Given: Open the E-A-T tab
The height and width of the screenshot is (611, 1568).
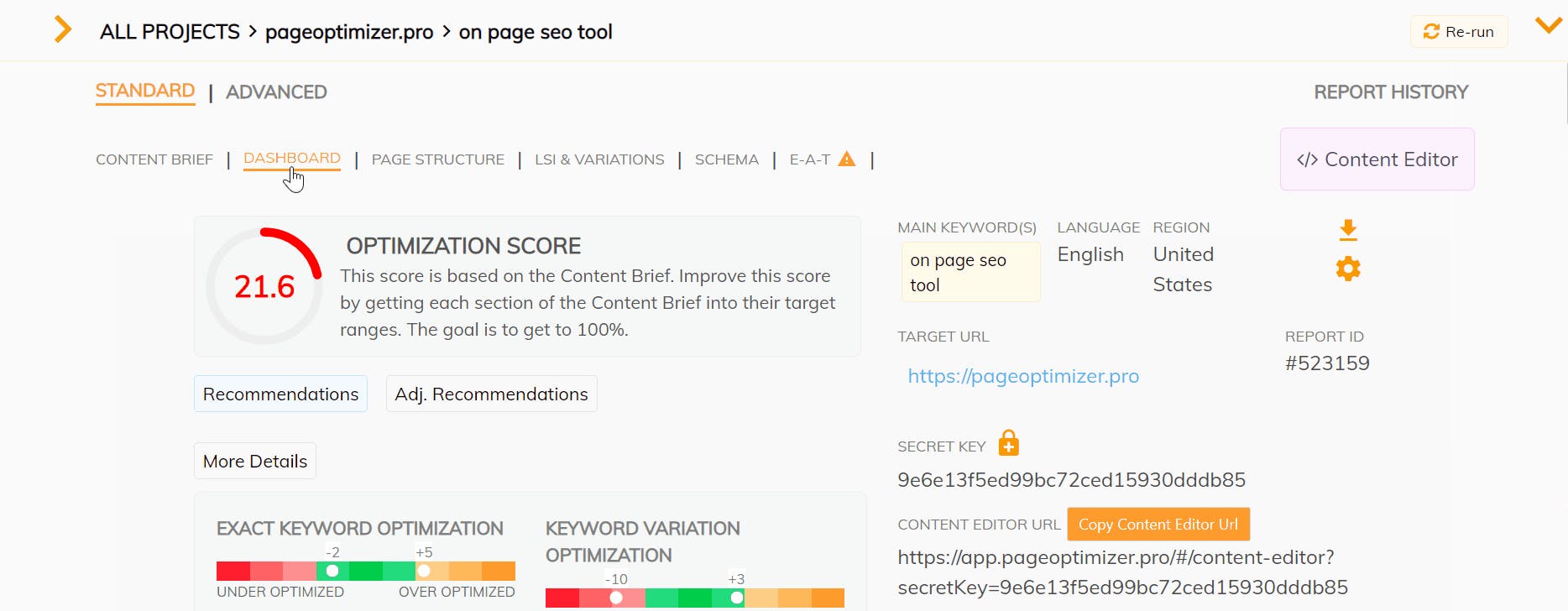Looking at the screenshot, I should [x=810, y=159].
